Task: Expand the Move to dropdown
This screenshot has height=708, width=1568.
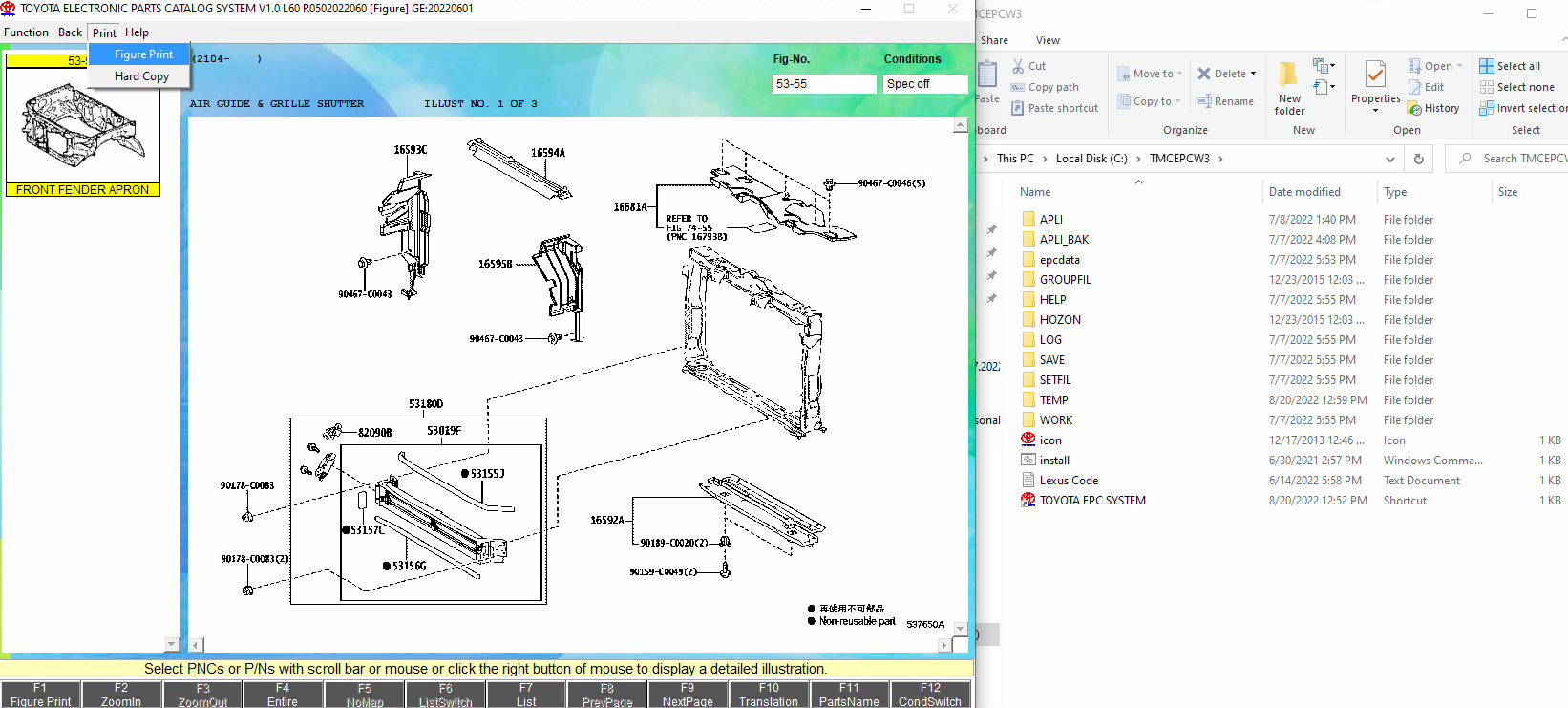Action: (x=1180, y=74)
